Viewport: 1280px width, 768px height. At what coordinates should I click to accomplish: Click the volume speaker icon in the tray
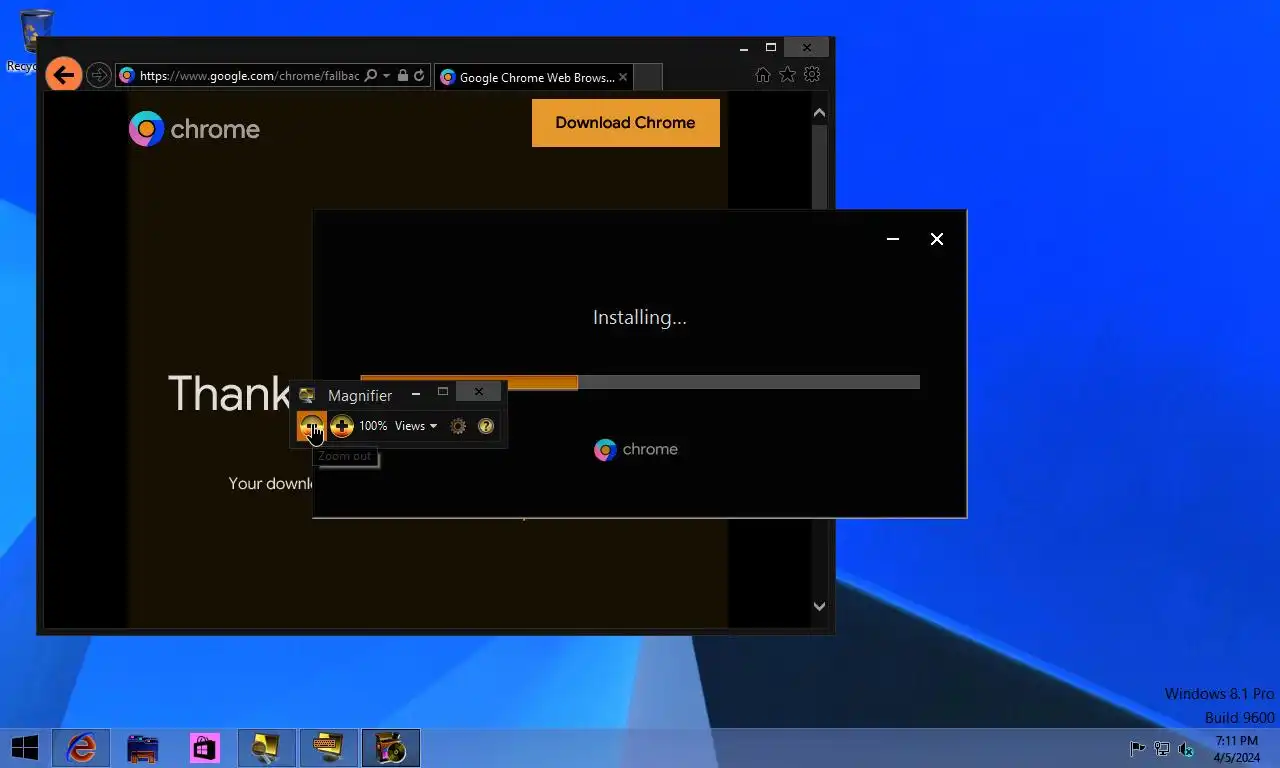click(1186, 748)
